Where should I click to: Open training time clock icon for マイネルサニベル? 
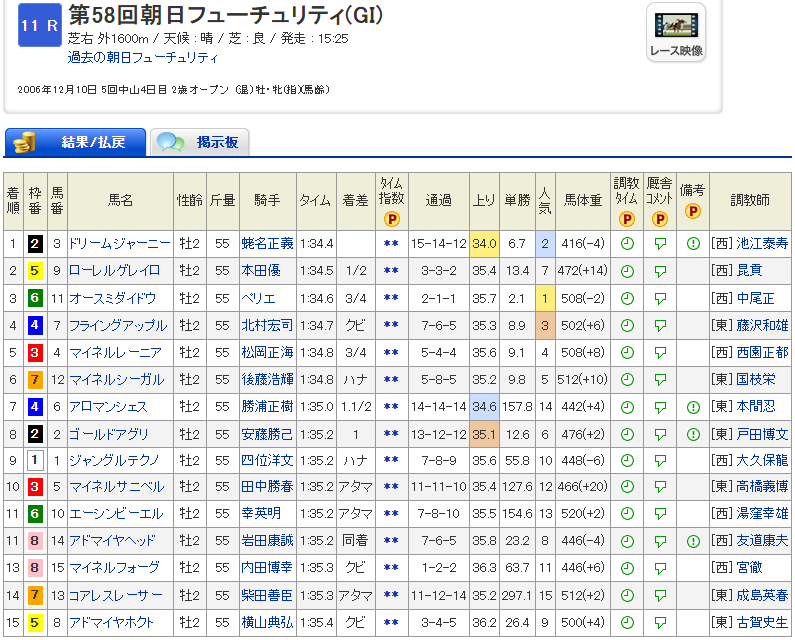tap(627, 487)
